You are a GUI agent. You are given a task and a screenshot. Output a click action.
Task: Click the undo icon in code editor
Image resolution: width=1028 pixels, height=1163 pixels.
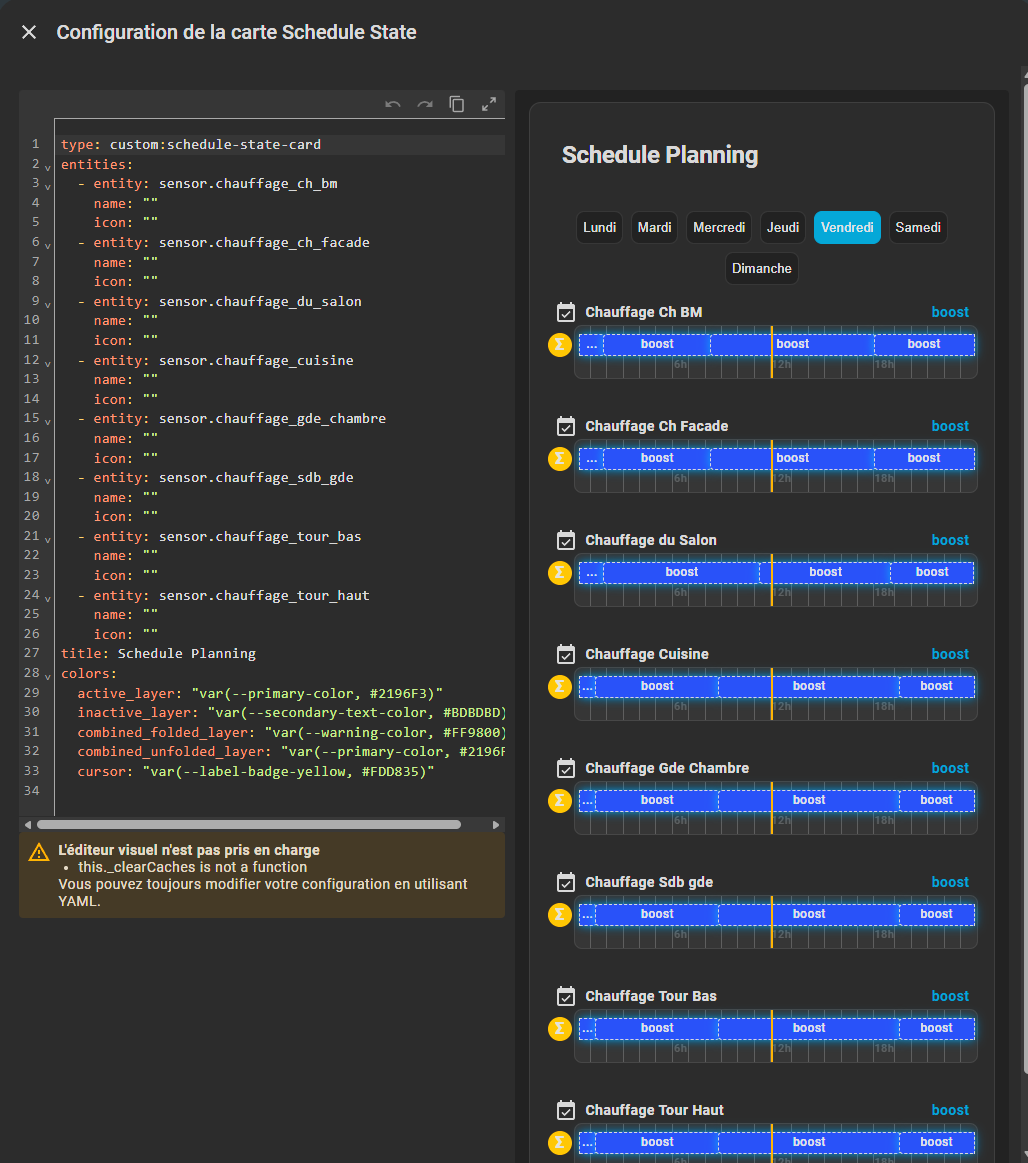(393, 104)
